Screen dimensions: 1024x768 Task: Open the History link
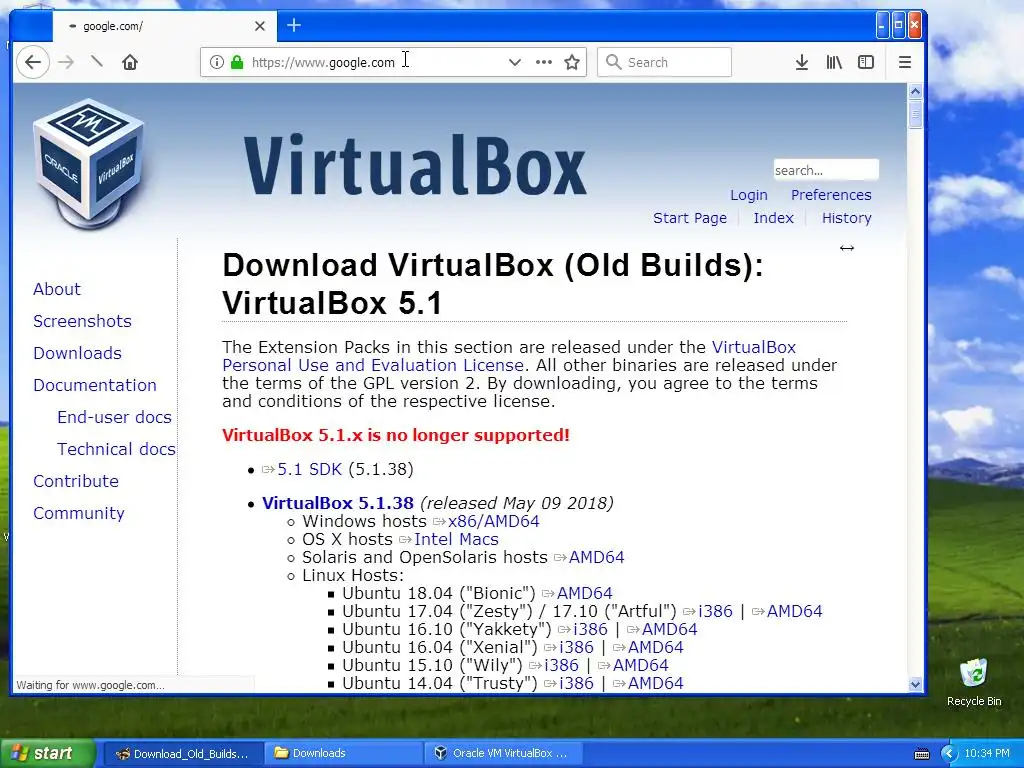[846, 217]
